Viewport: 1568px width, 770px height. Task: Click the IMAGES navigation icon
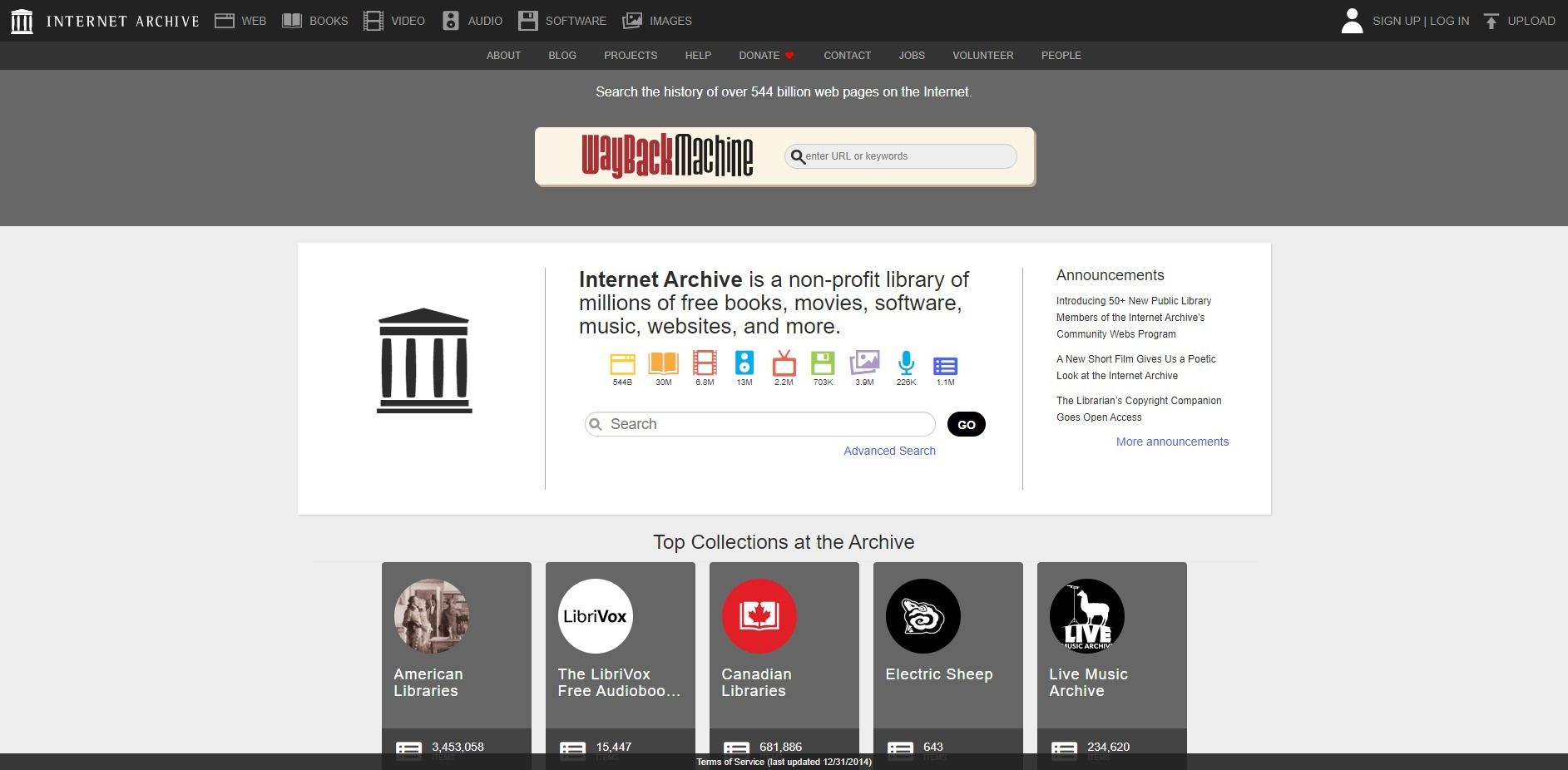click(633, 20)
